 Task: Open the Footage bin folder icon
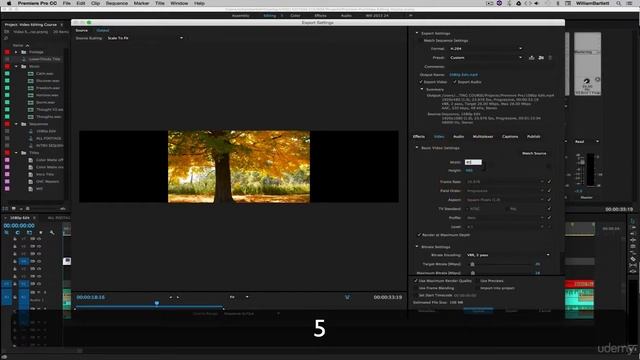click(24, 52)
